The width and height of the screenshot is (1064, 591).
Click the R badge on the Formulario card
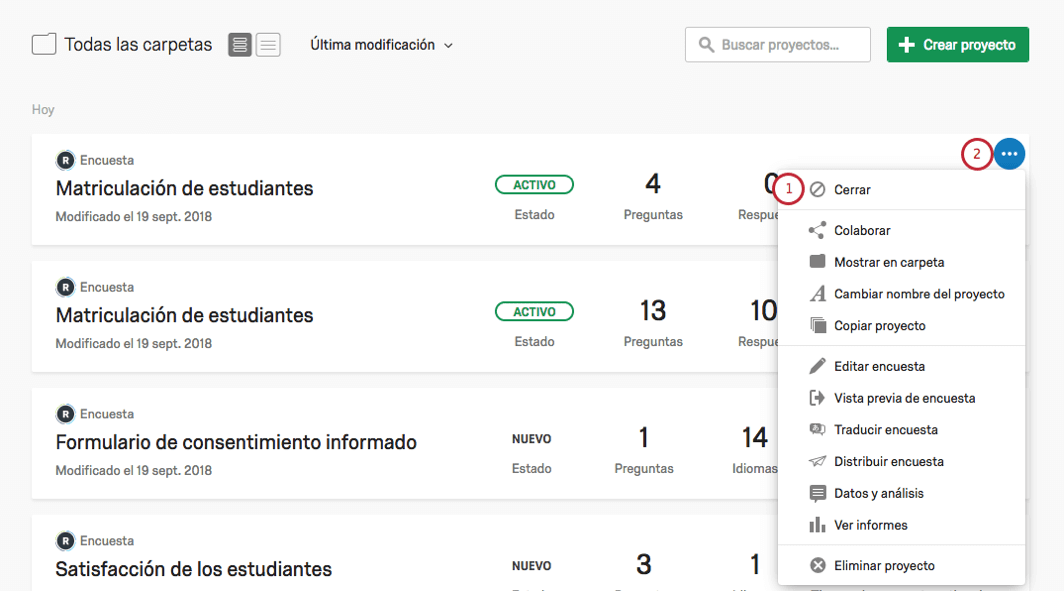pyautogui.click(x=65, y=414)
